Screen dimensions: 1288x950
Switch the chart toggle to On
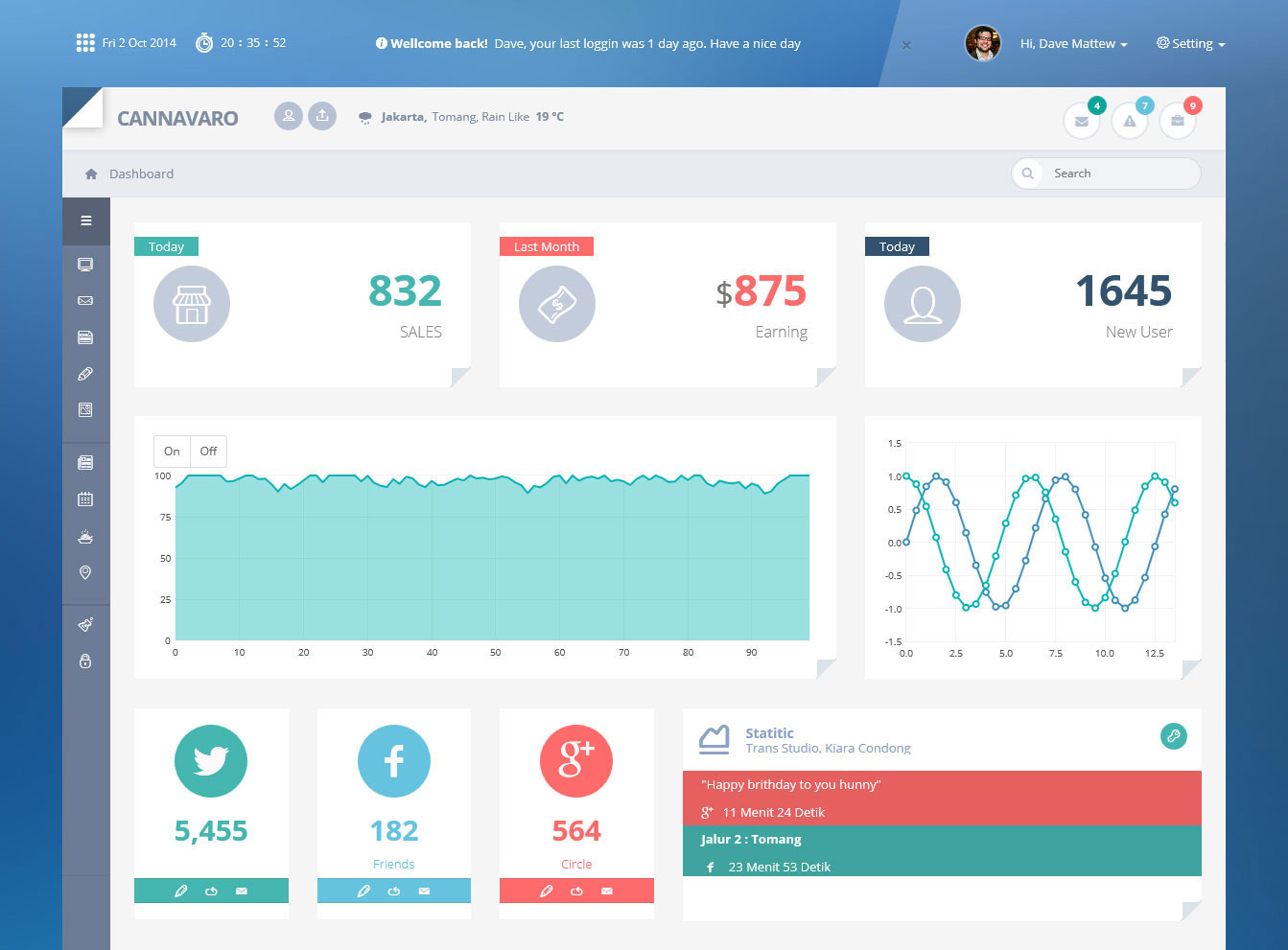(172, 452)
